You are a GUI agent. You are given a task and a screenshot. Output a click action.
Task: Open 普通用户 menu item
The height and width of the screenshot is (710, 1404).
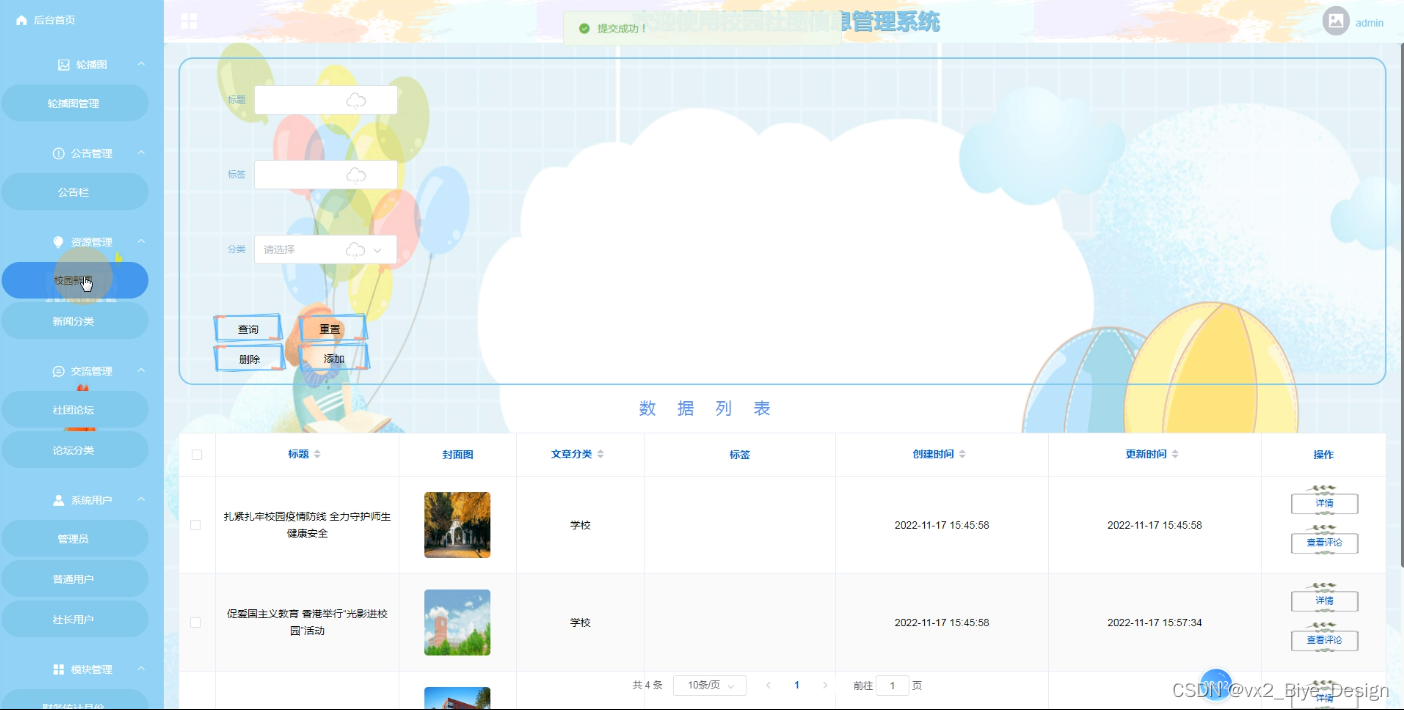[x=74, y=579]
